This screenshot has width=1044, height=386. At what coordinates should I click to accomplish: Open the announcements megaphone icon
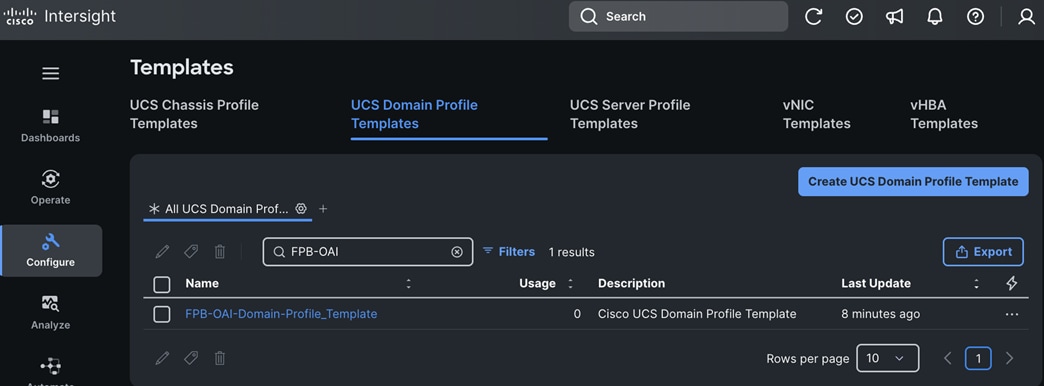coord(894,17)
